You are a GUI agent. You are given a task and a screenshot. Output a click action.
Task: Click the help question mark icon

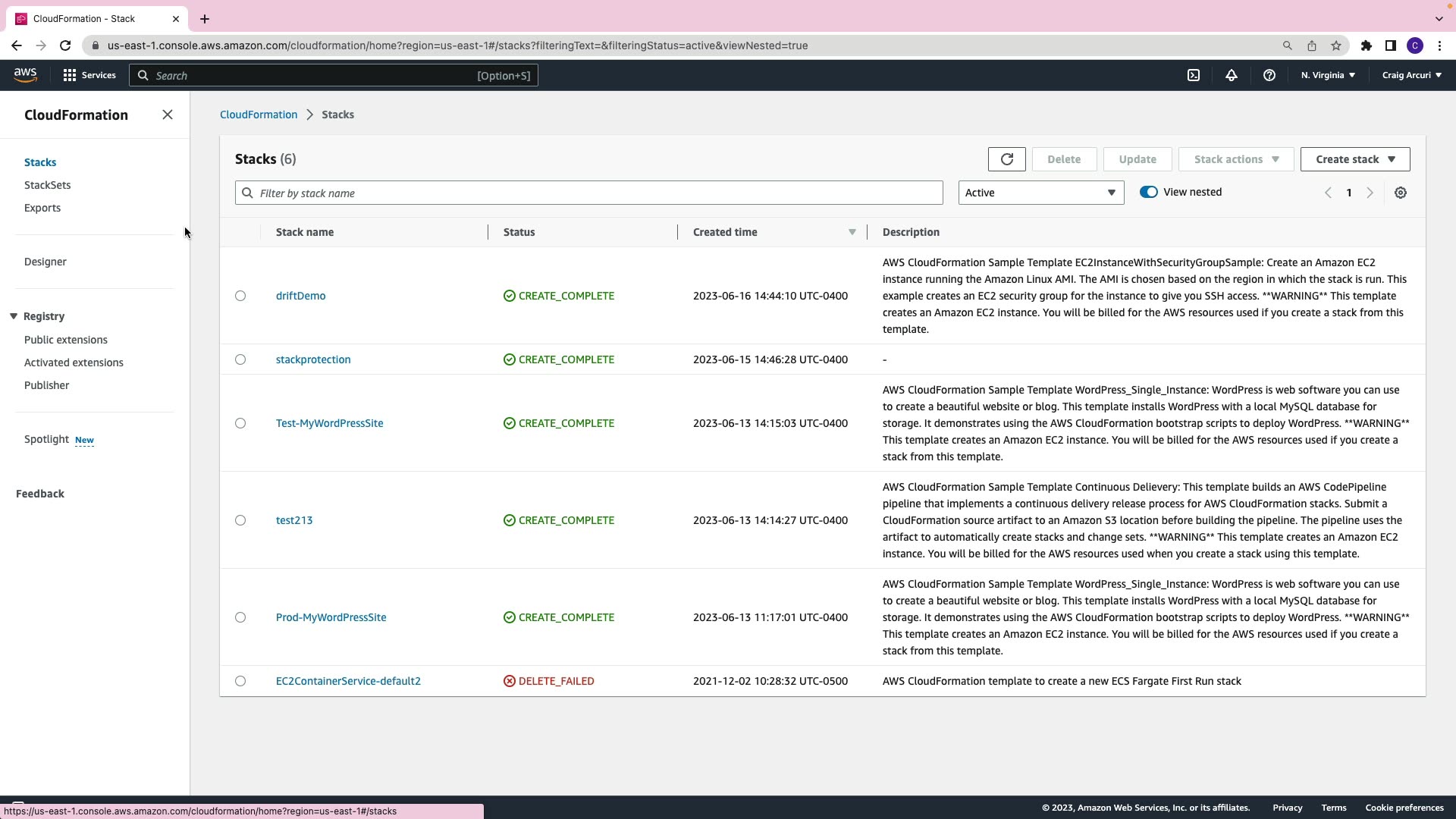[1269, 75]
